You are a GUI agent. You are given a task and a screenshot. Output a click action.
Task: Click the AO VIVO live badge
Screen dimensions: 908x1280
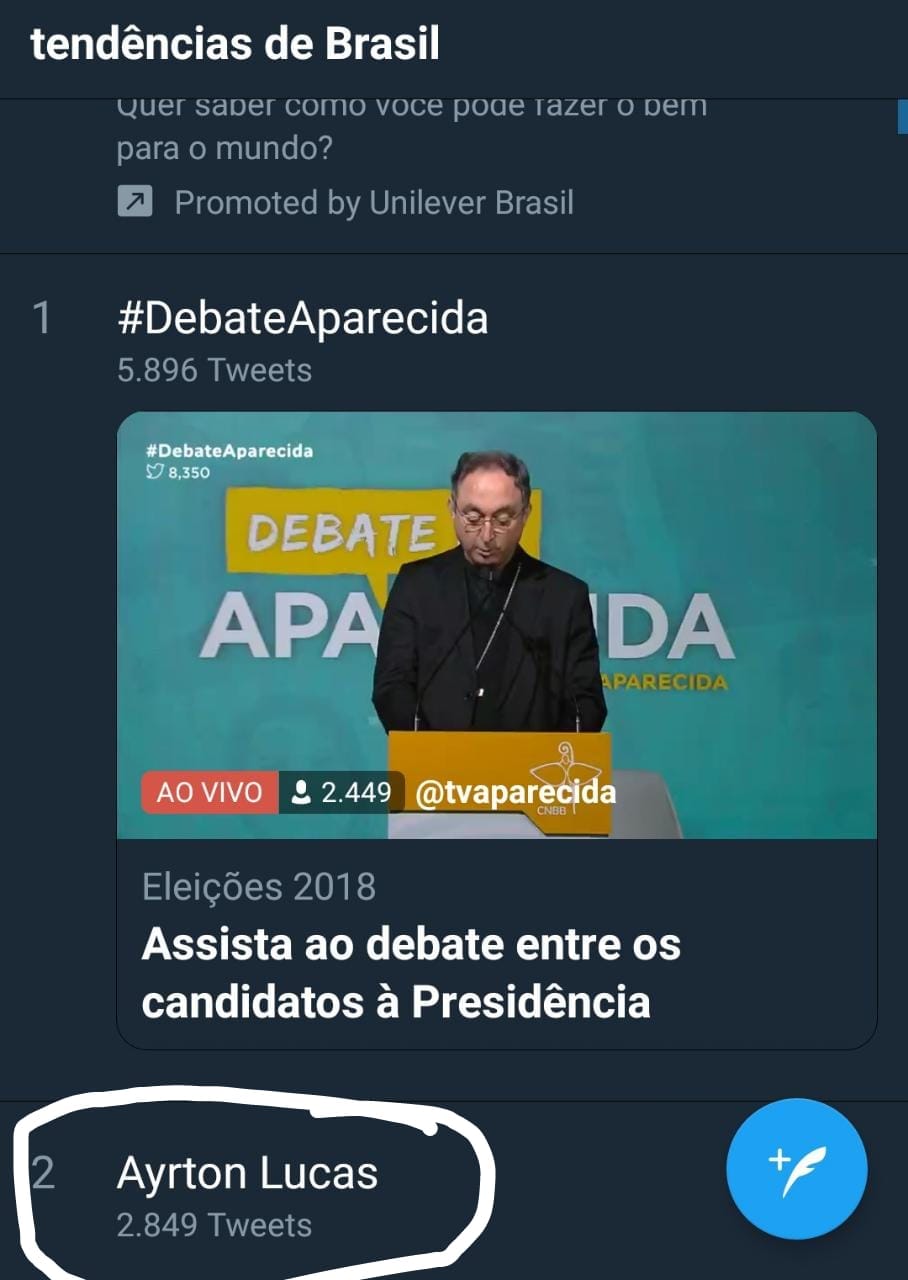[x=210, y=793]
